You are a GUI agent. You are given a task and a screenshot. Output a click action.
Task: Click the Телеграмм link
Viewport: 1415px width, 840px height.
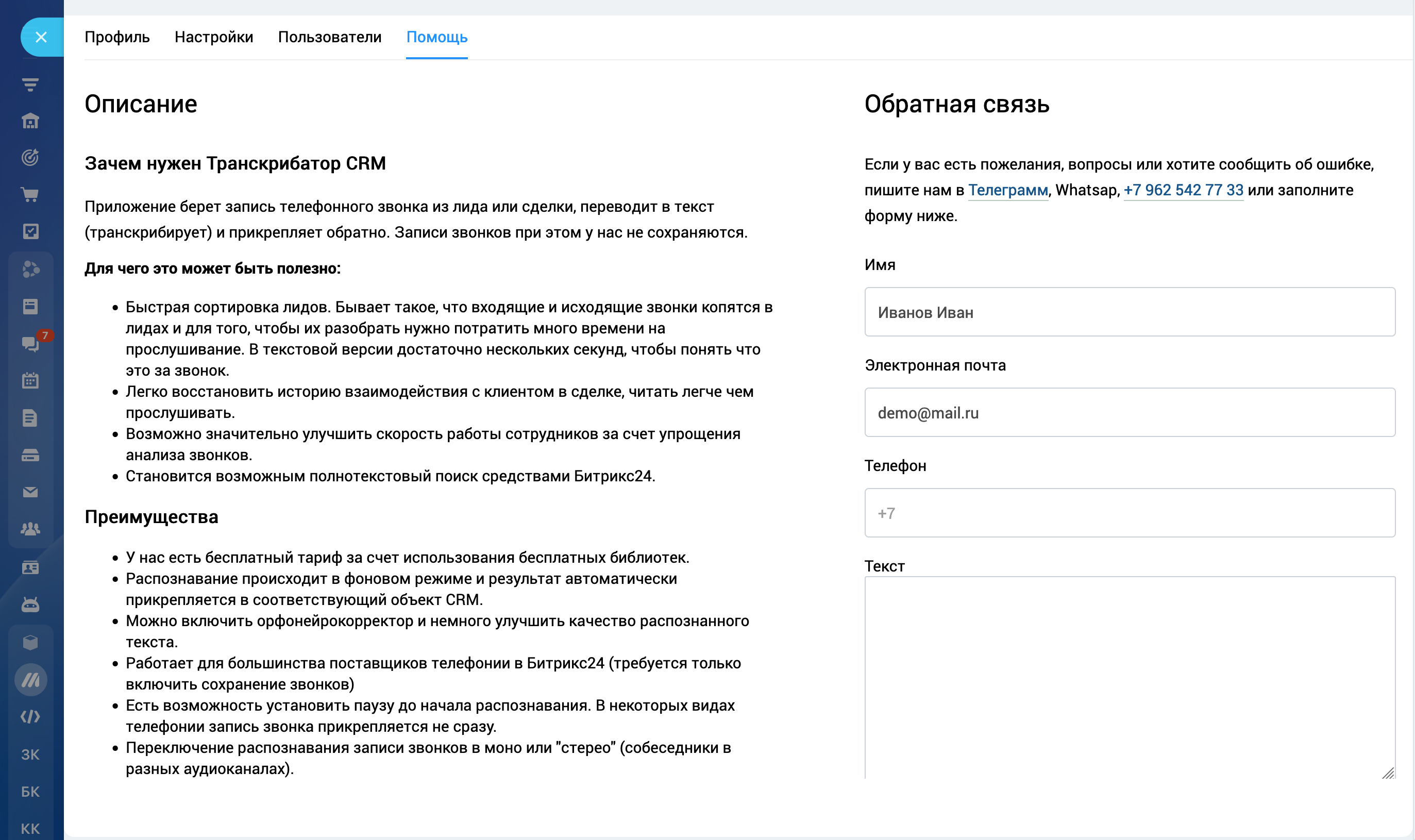[x=1007, y=190]
